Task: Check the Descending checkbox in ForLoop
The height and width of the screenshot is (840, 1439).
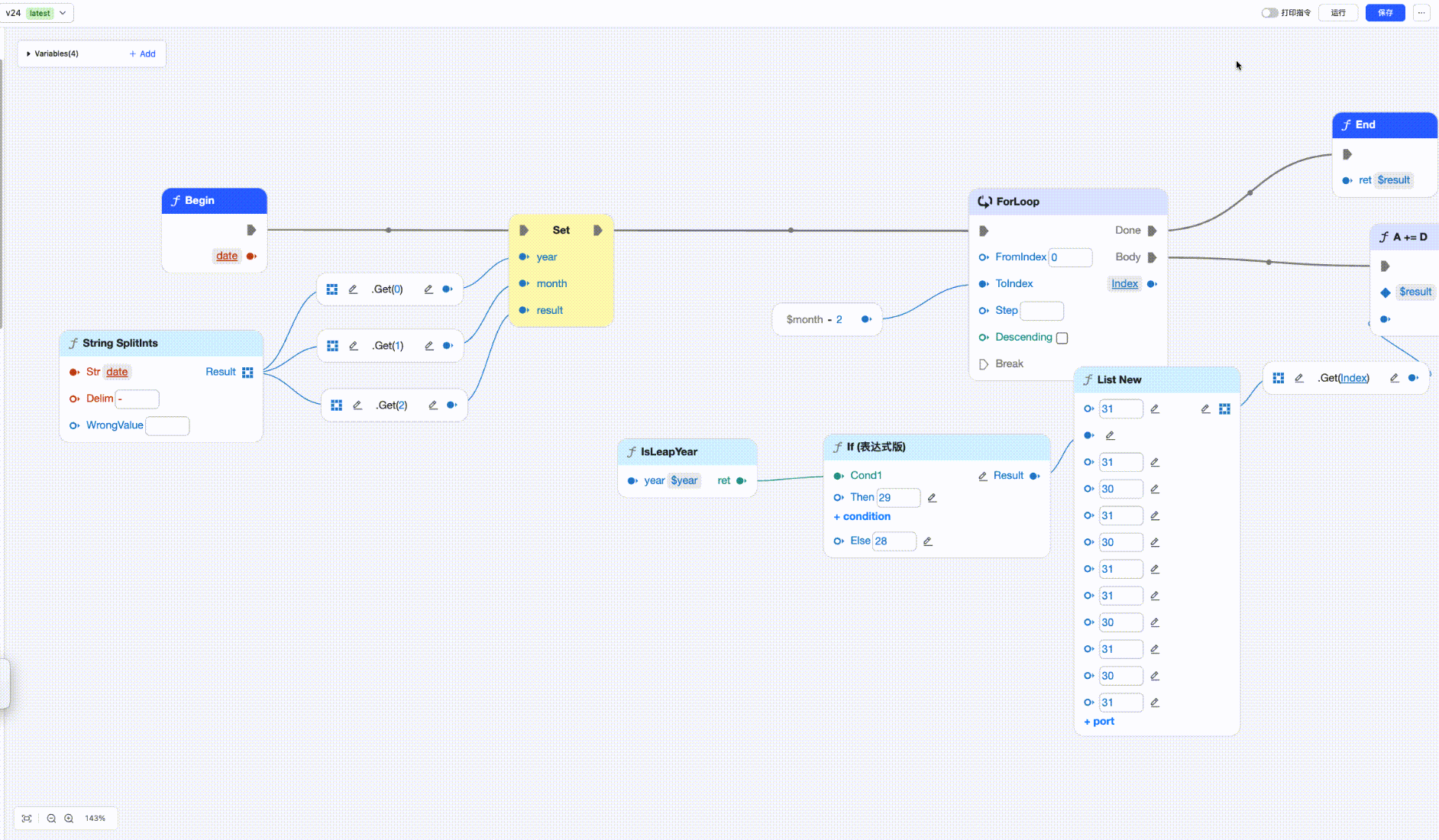Action: click(1062, 338)
